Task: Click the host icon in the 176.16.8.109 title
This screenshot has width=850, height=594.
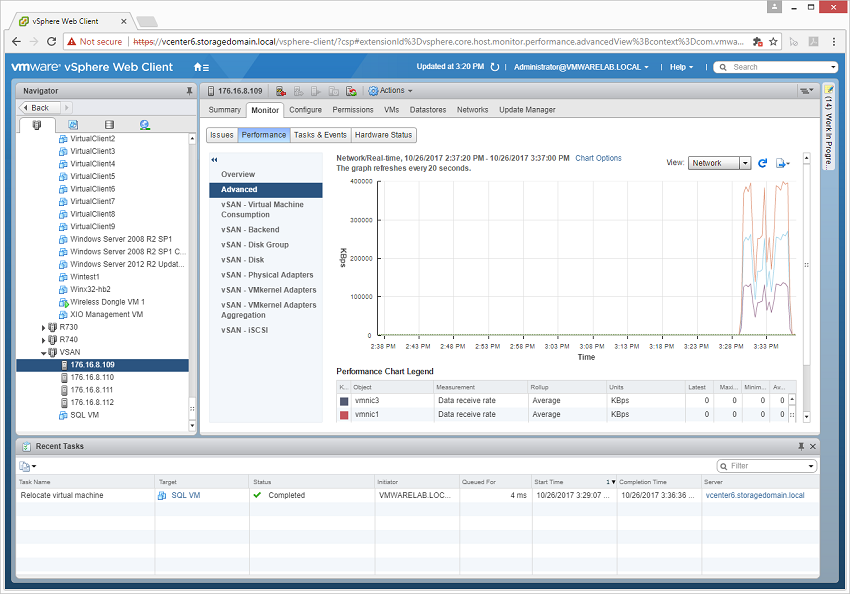Action: 211,91
